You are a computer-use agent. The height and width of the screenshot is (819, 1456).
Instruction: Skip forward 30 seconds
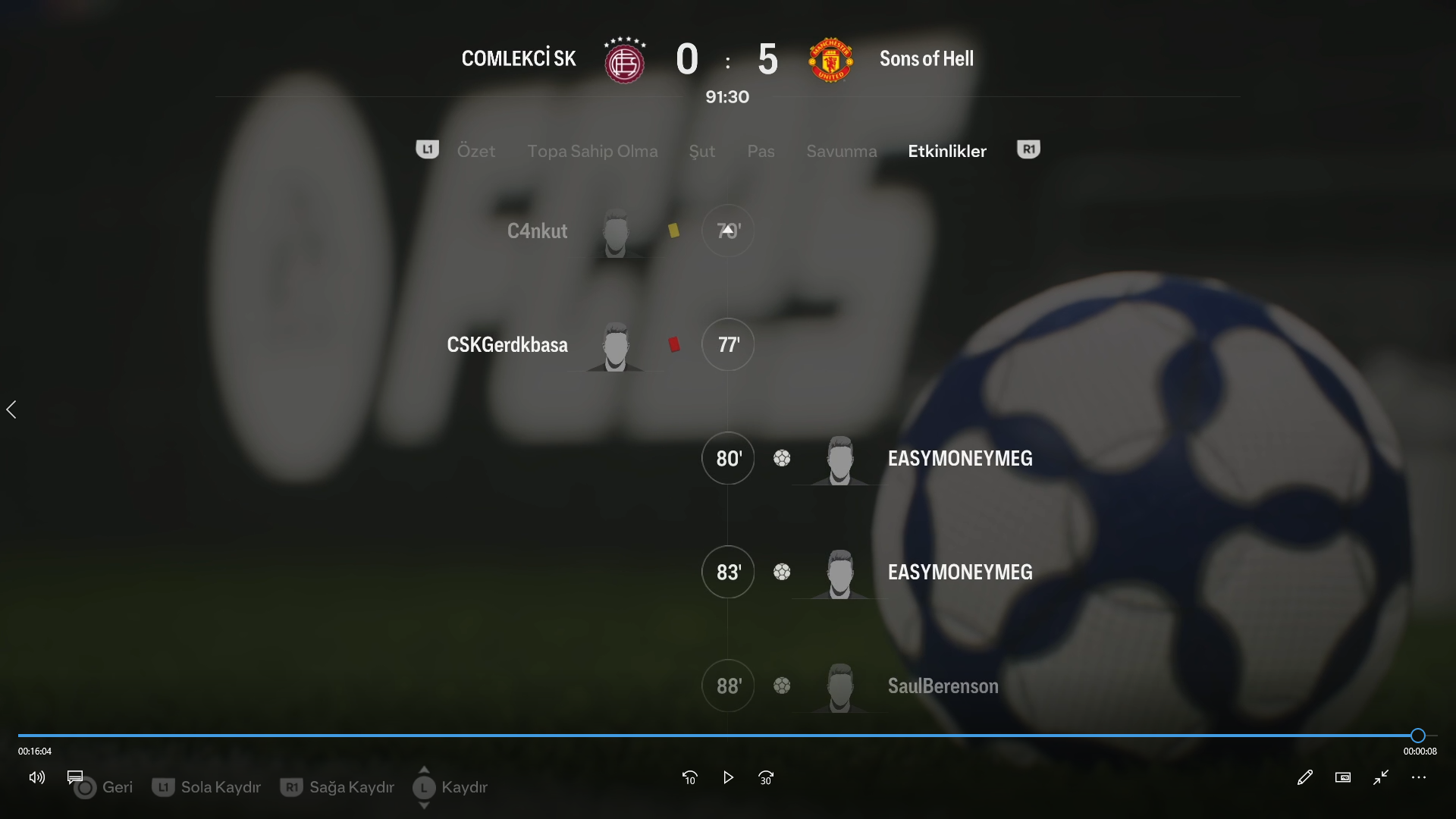coord(766,777)
